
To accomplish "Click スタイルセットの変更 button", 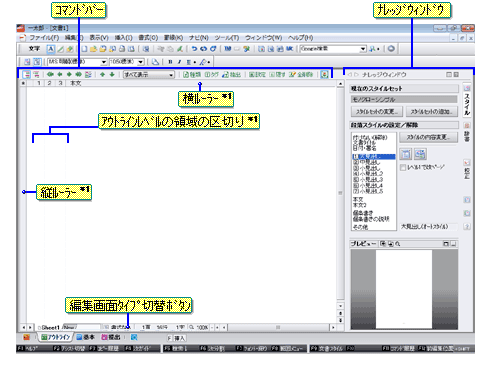I will (x=377, y=111).
